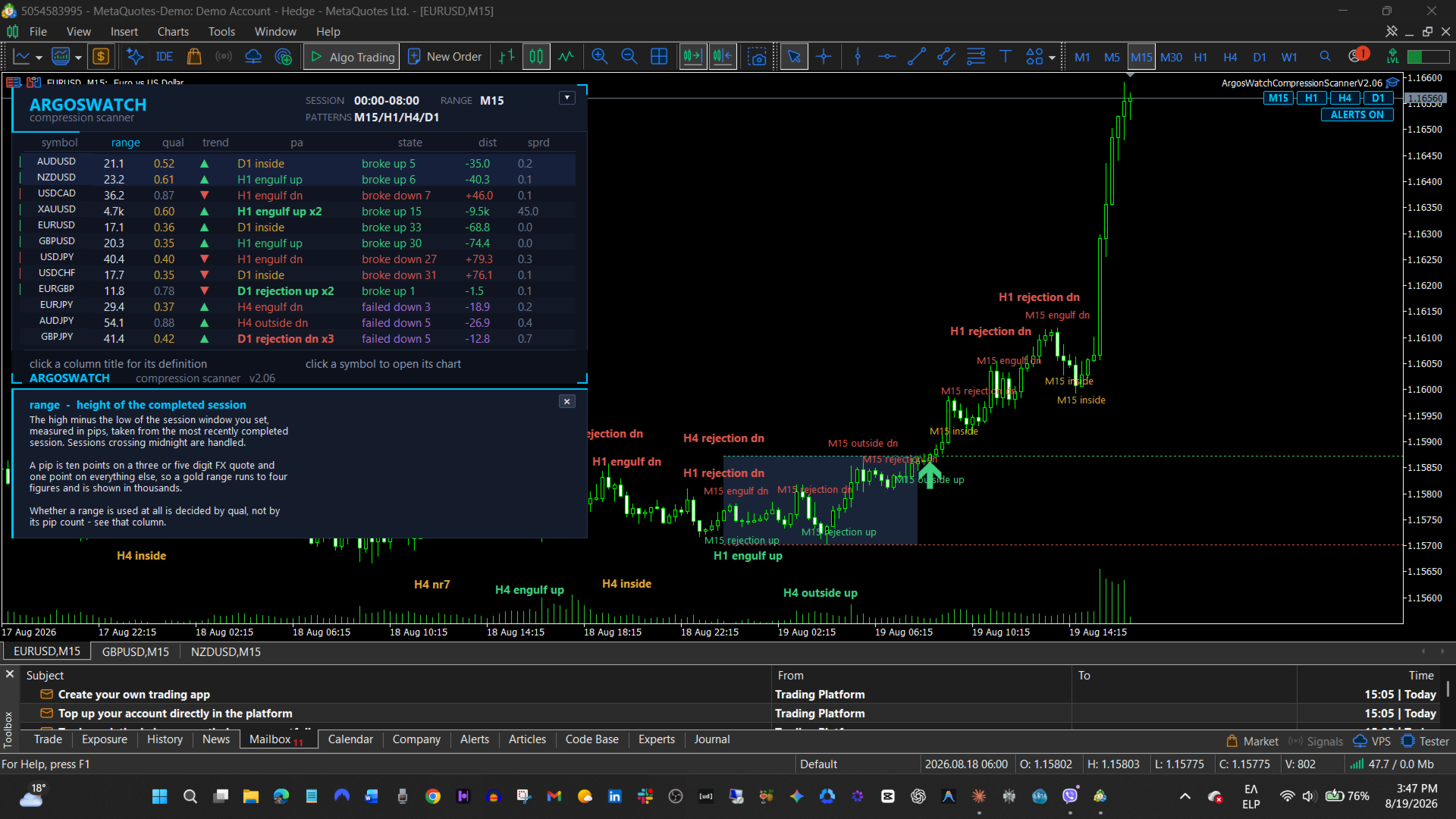Toggle Algo Trading on or off
The width and height of the screenshot is (1456, 819).
tap(353, 57)
